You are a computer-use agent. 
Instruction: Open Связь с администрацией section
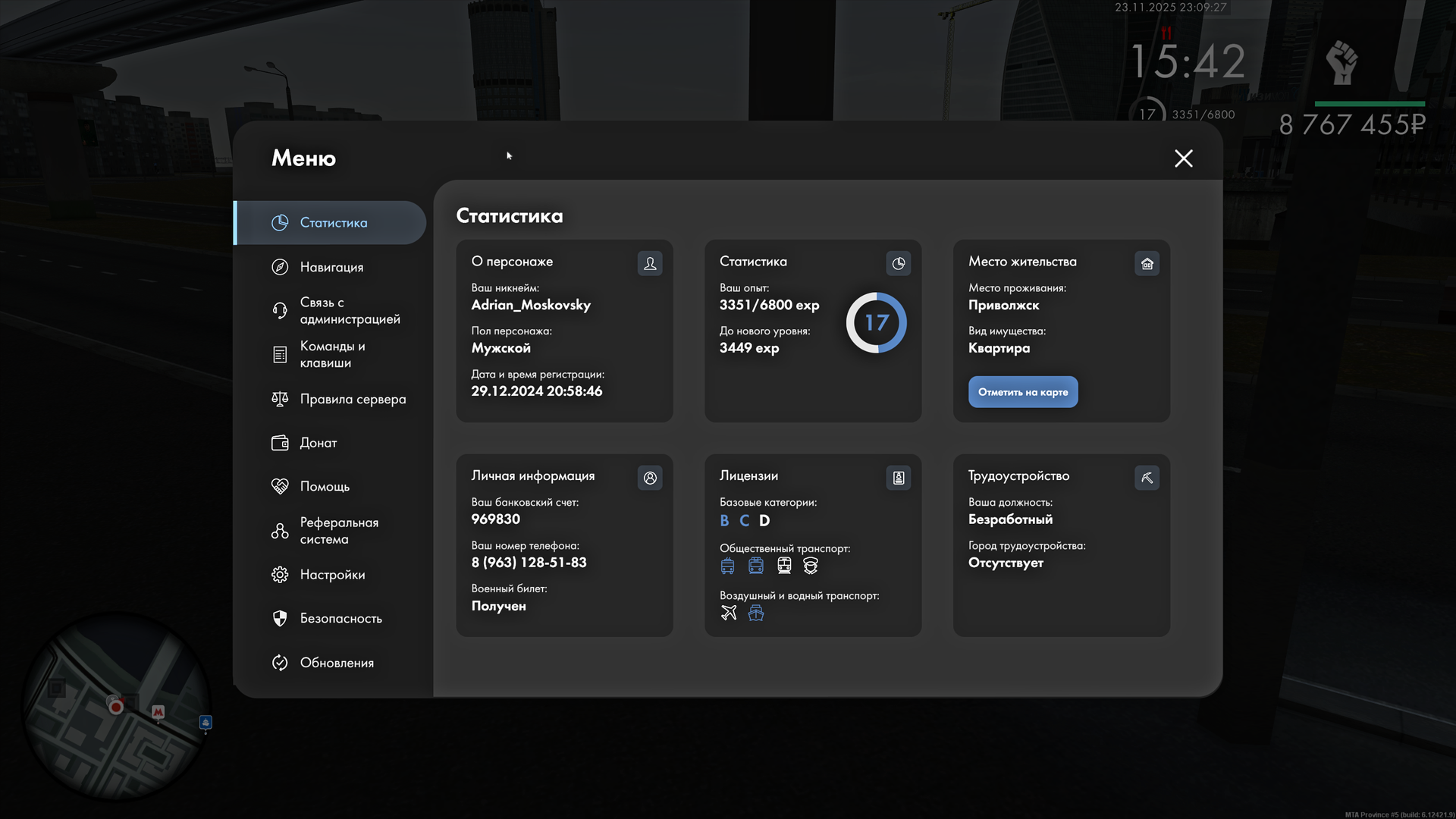[x=349, y=311]
